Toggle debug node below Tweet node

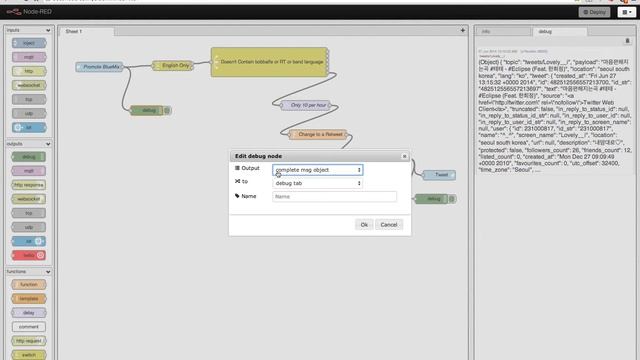tap(452, 199)
